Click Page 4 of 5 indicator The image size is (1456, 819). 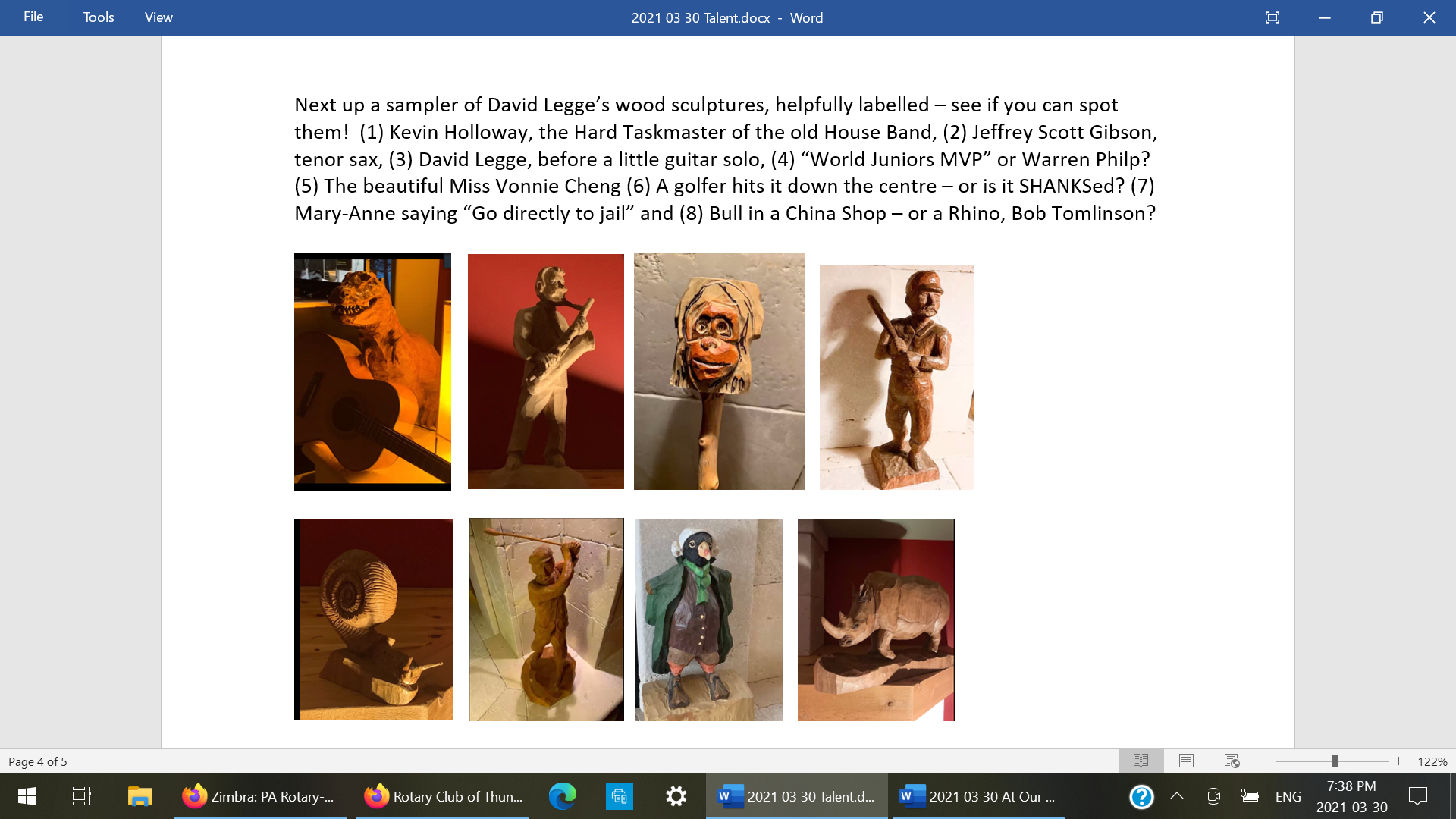coord(38,761)
